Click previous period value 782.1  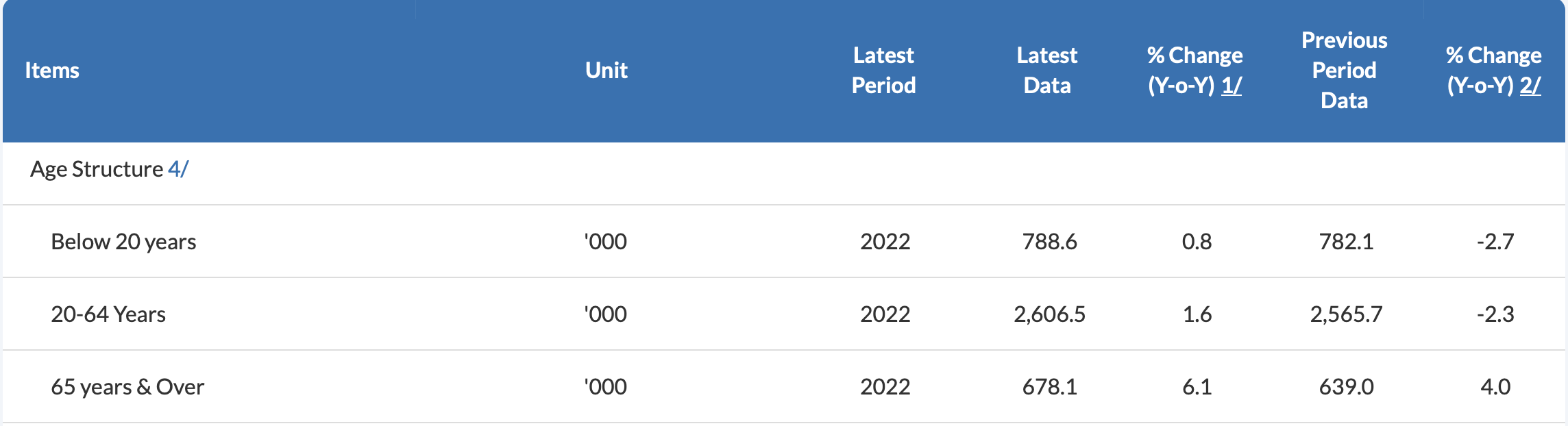(x=1346, y=242)
